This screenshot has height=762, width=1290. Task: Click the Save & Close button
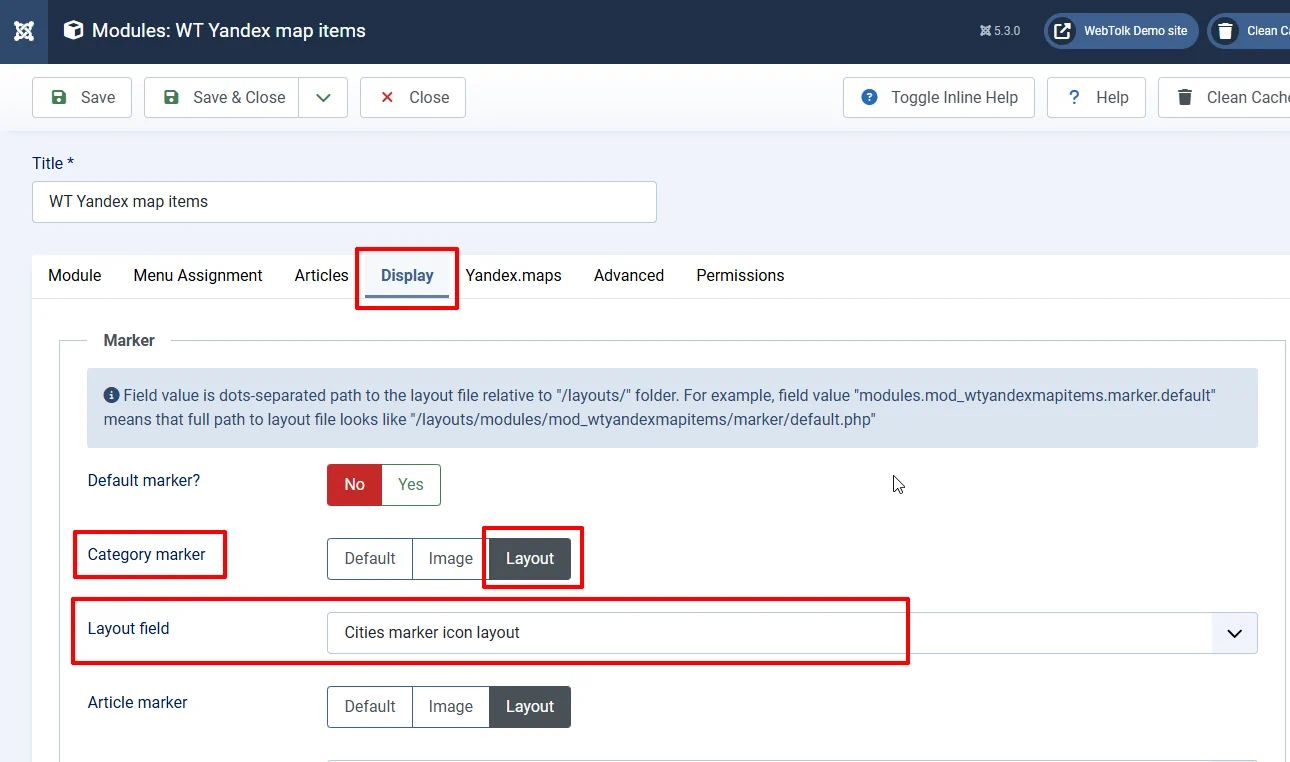222,97
